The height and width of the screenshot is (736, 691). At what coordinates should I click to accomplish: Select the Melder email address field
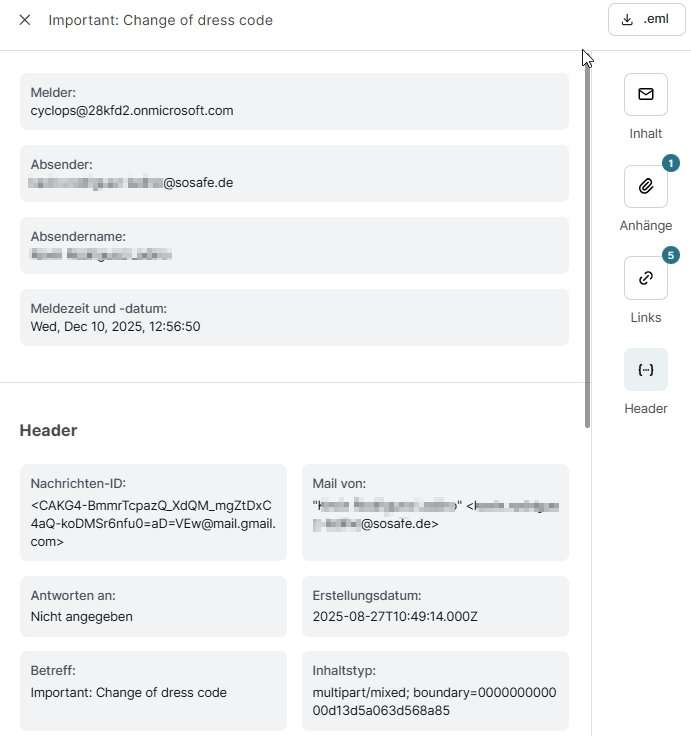click(132, 111)
